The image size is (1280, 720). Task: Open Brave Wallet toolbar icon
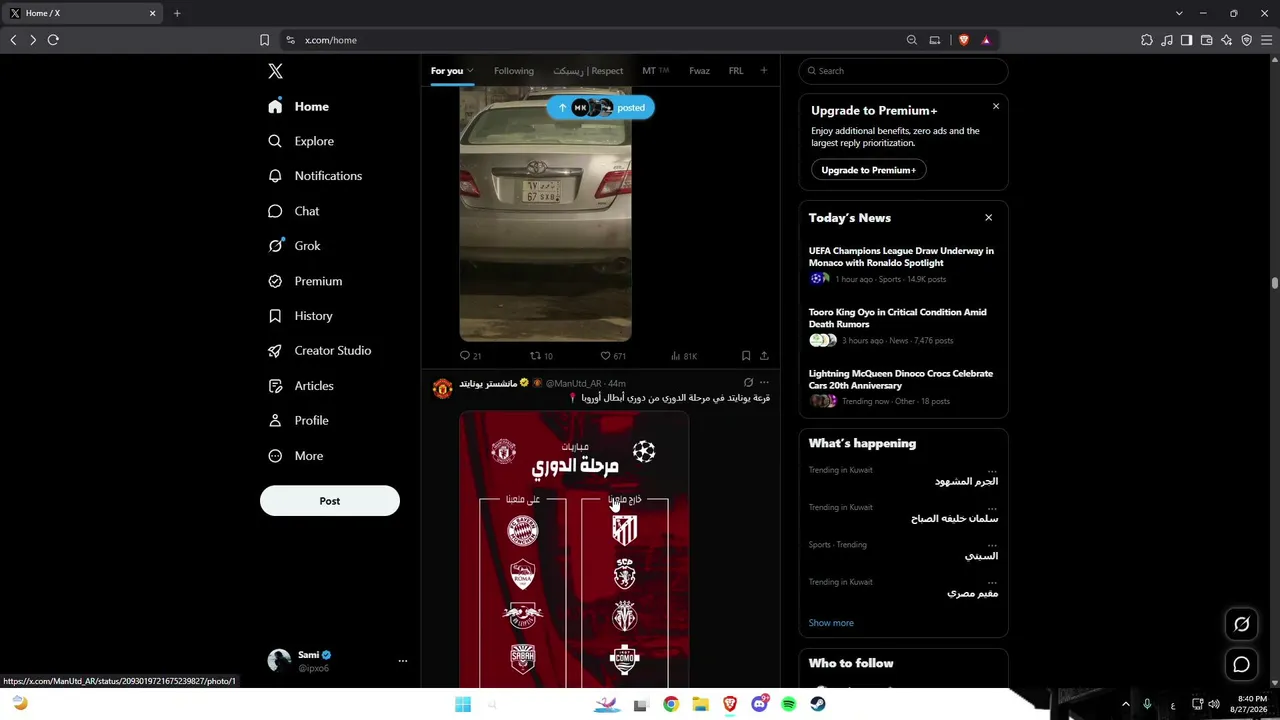pos(1207,40)
